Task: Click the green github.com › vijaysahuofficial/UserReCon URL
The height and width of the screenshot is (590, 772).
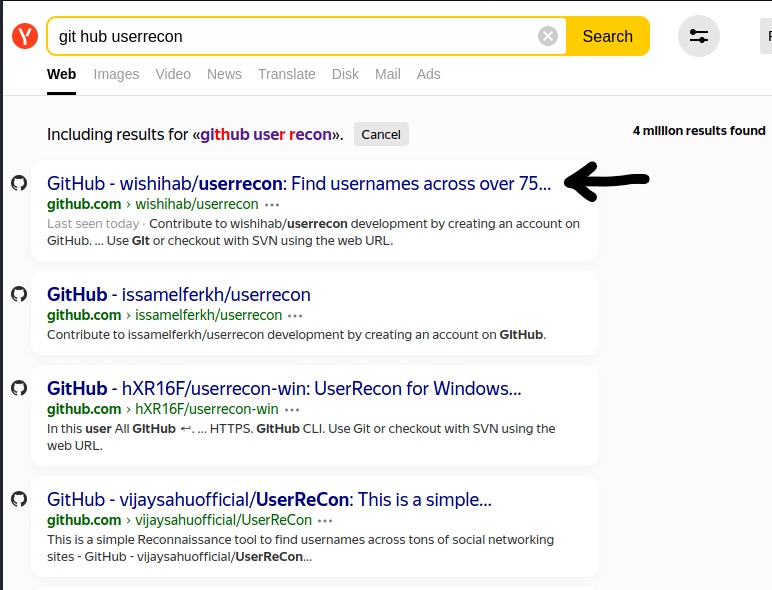Action: (x=179, y=520)
